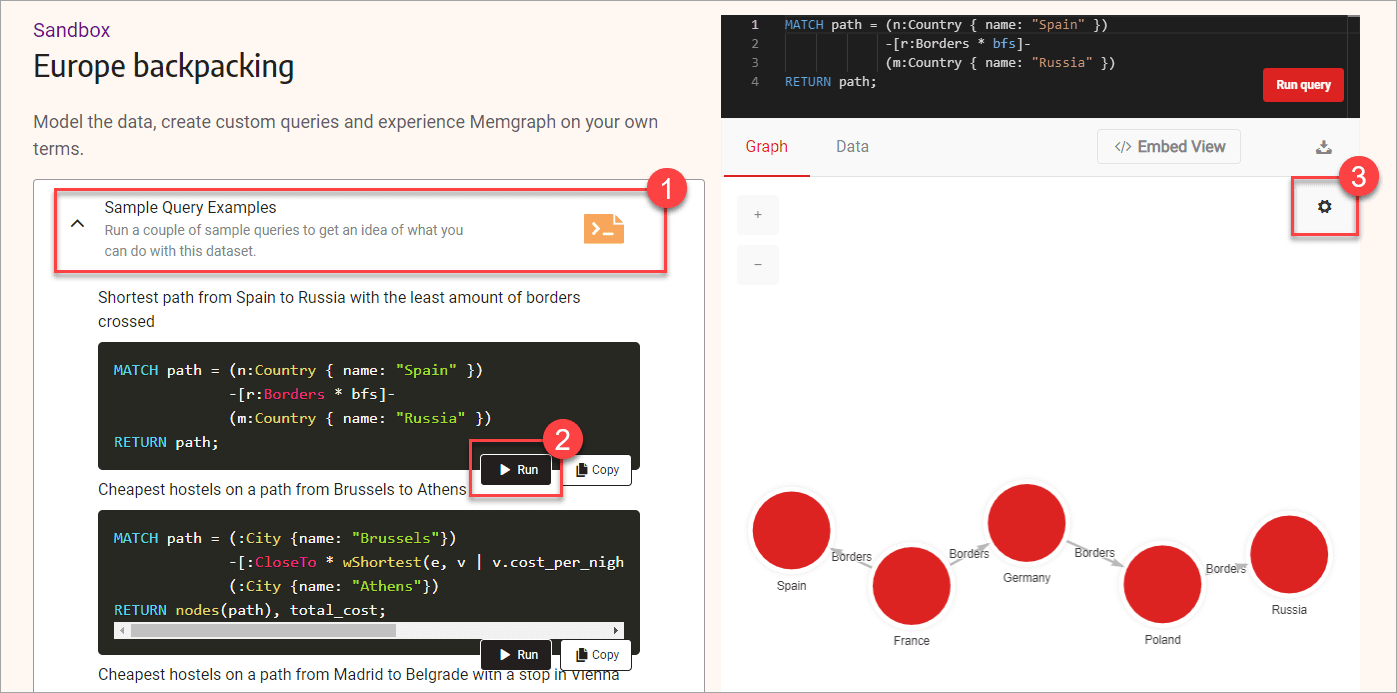The width and height of the screenshot is (1397, 693).
Task: Zoom out with the minus button
Action: pyautogui.click(x=758, y=265)
